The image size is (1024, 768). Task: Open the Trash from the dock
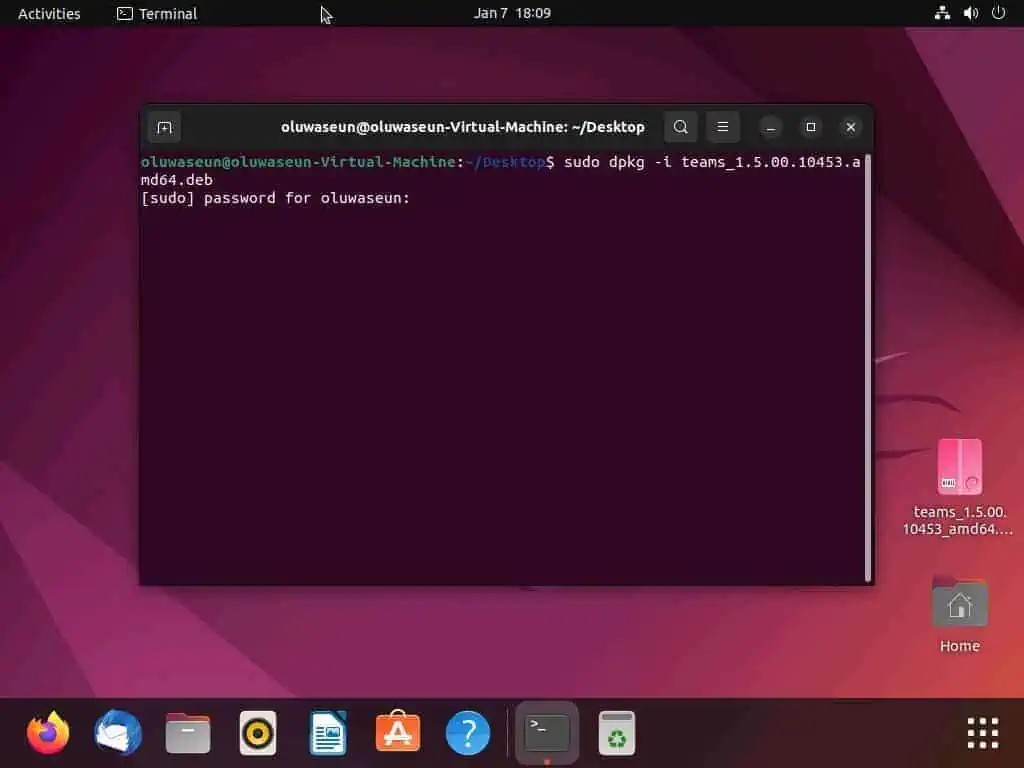point(616,733)
